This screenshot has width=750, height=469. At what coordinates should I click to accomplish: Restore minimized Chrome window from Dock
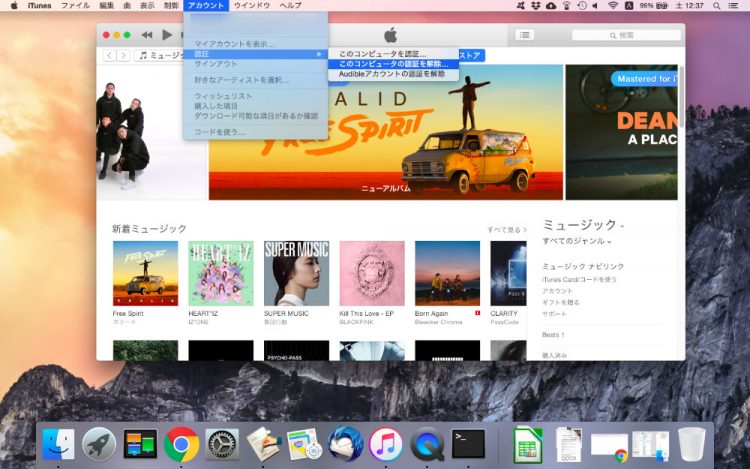pyautogui.click(x=609, y=447)
